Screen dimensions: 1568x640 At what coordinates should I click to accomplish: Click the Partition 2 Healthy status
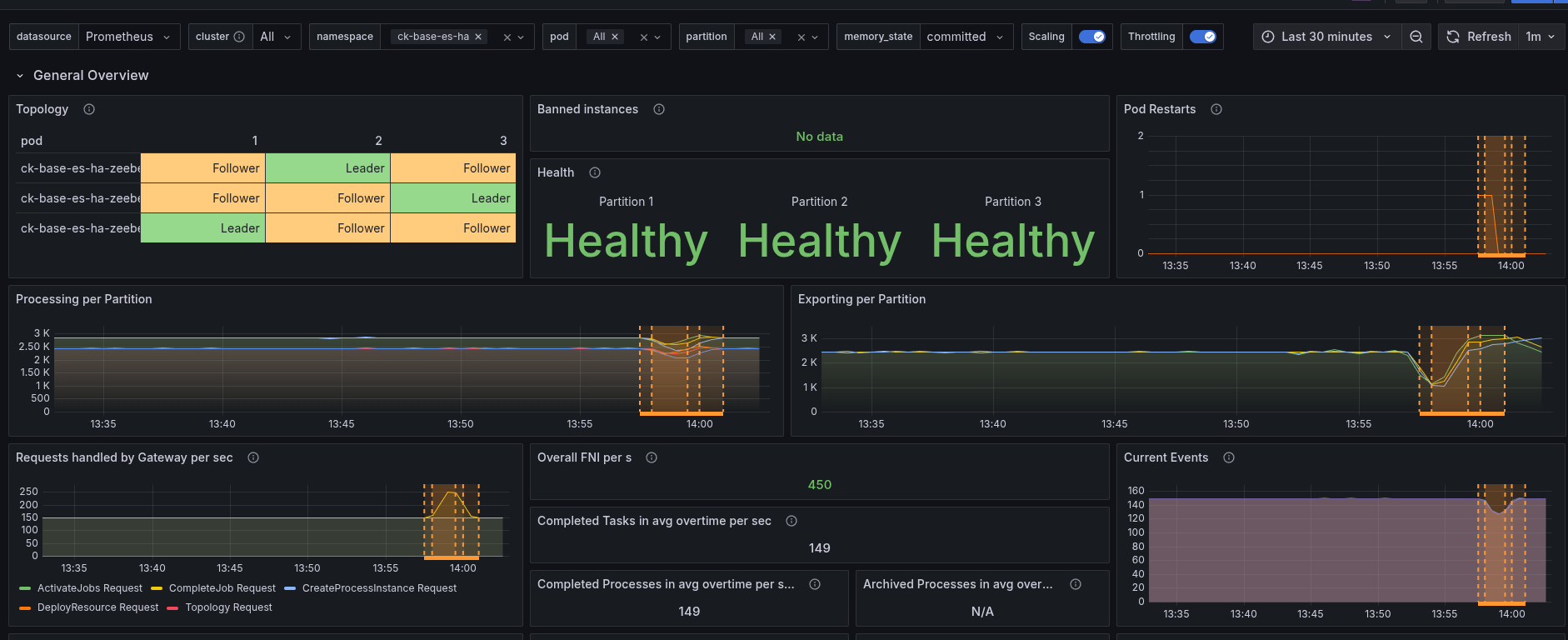coord(820,242)
